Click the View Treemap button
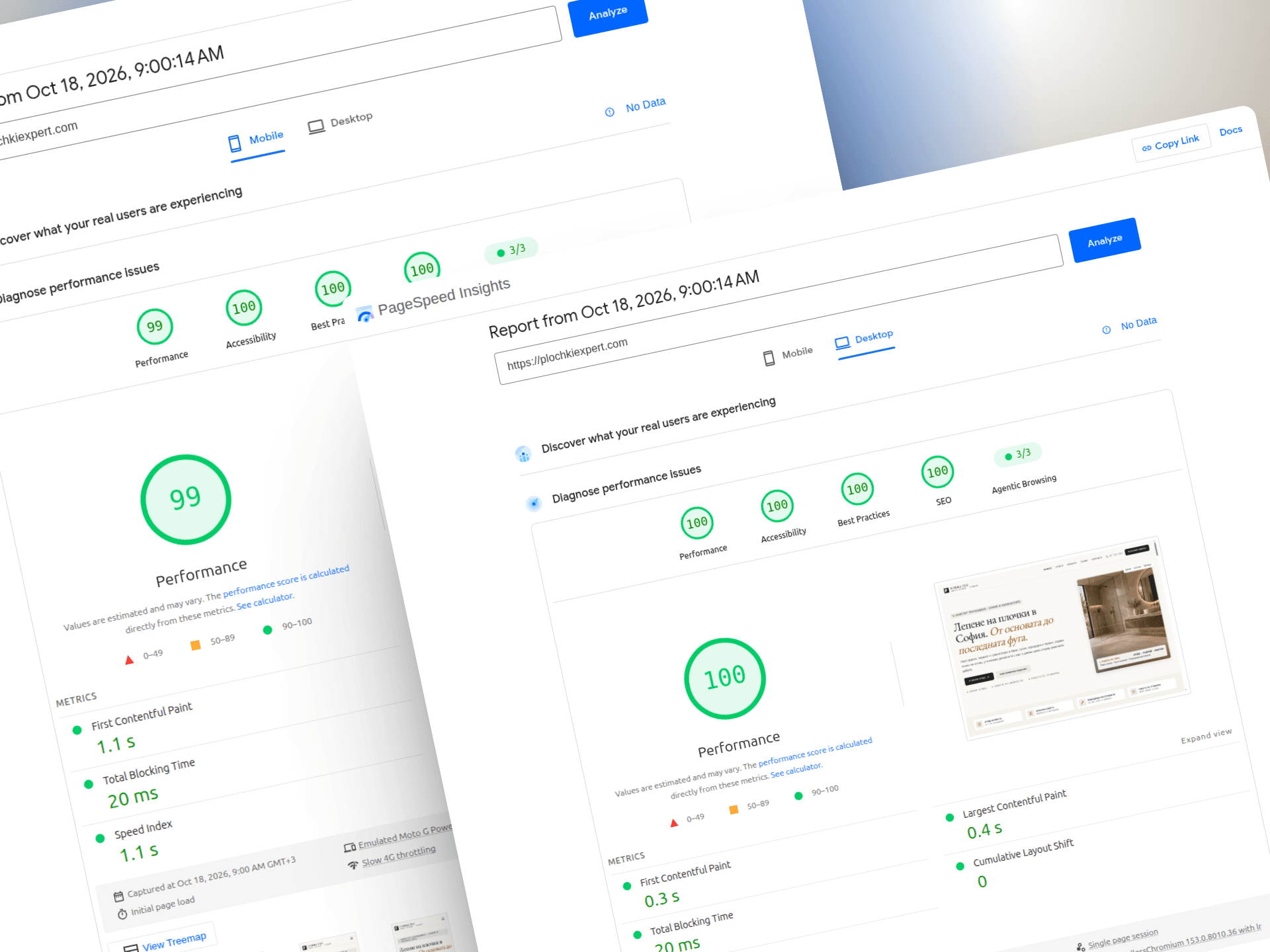This screenshot has width=1270, height=952. 164,941
